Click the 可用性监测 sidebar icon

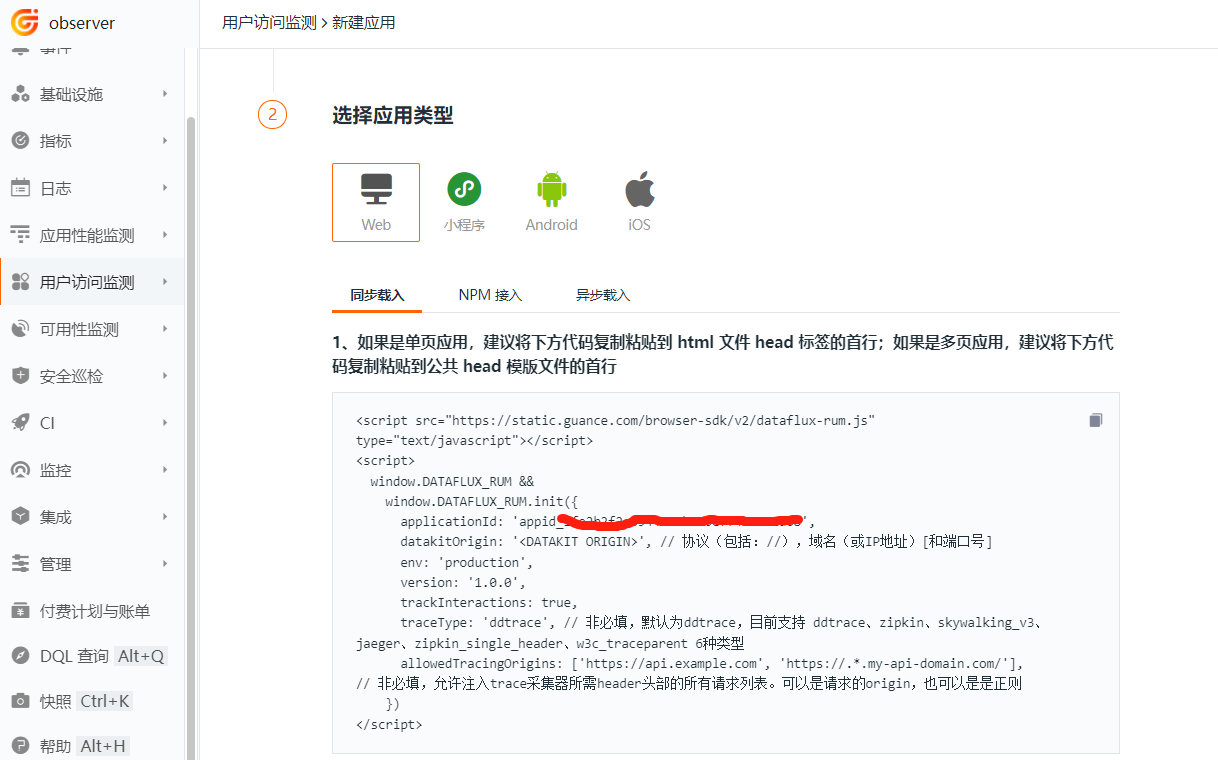point(20,329)
